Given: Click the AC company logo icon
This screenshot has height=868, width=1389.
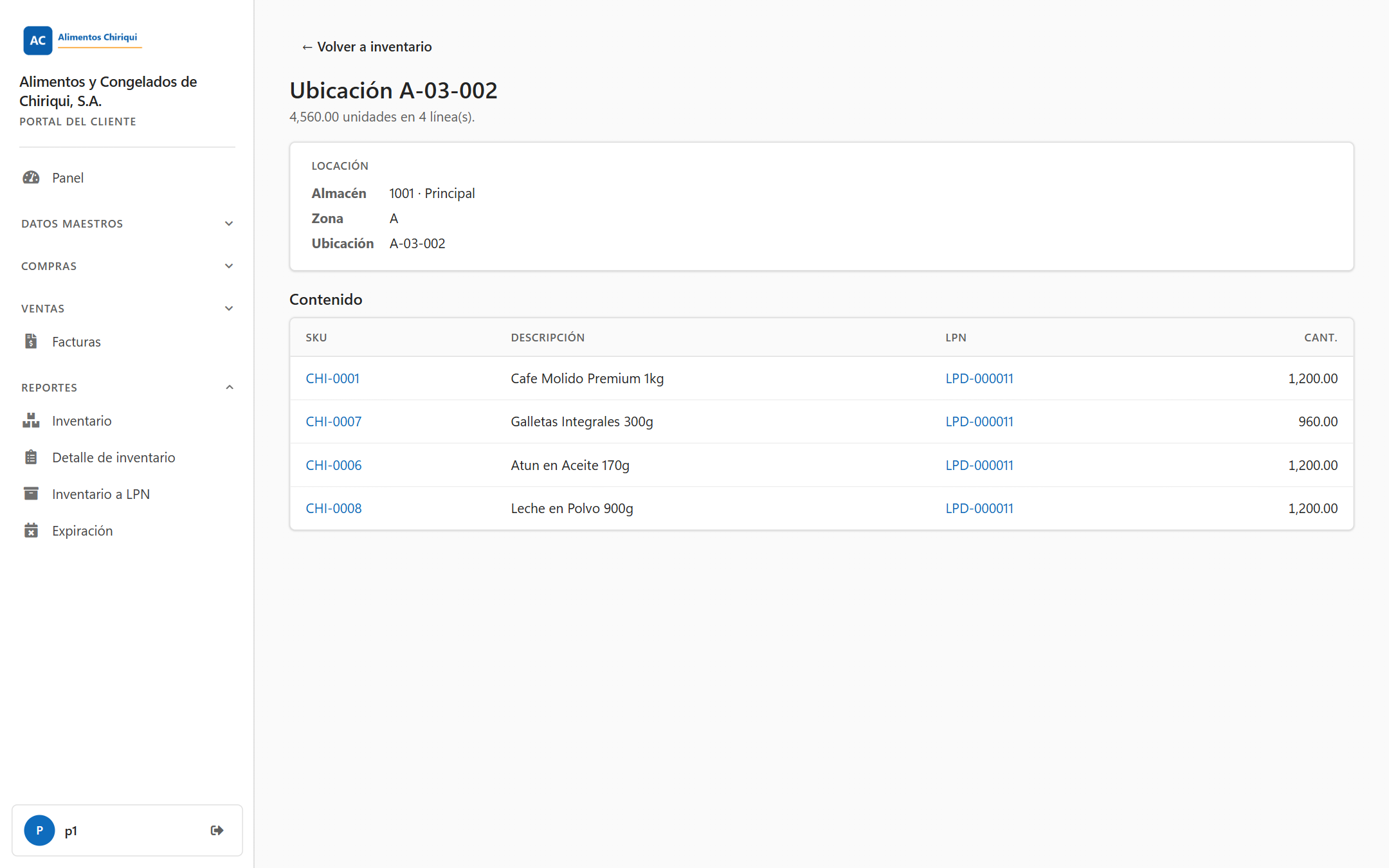Looking at the screenshot, I should (38, 40).
